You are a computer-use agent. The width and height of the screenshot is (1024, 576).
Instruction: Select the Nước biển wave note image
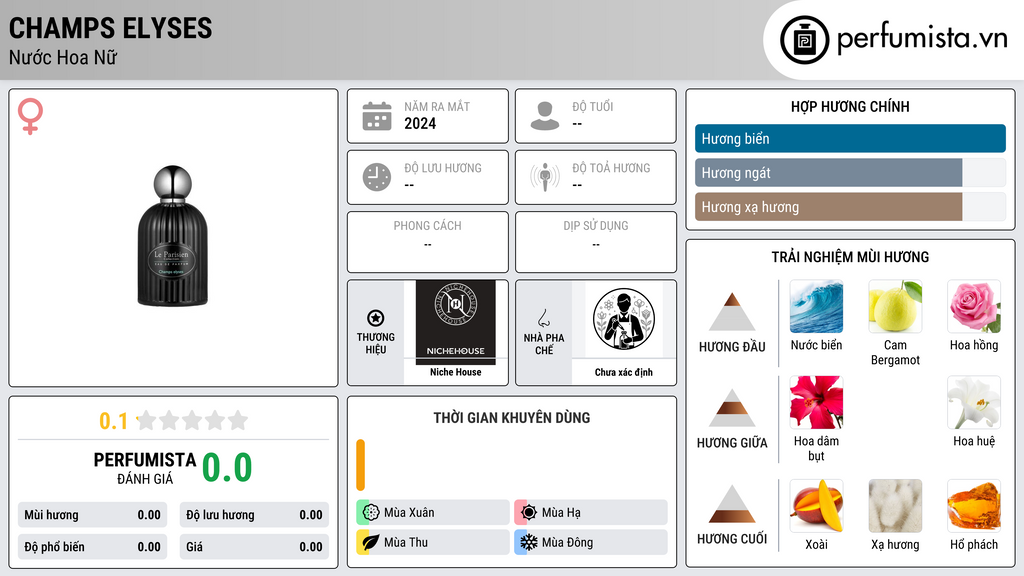tap(816, 306)
